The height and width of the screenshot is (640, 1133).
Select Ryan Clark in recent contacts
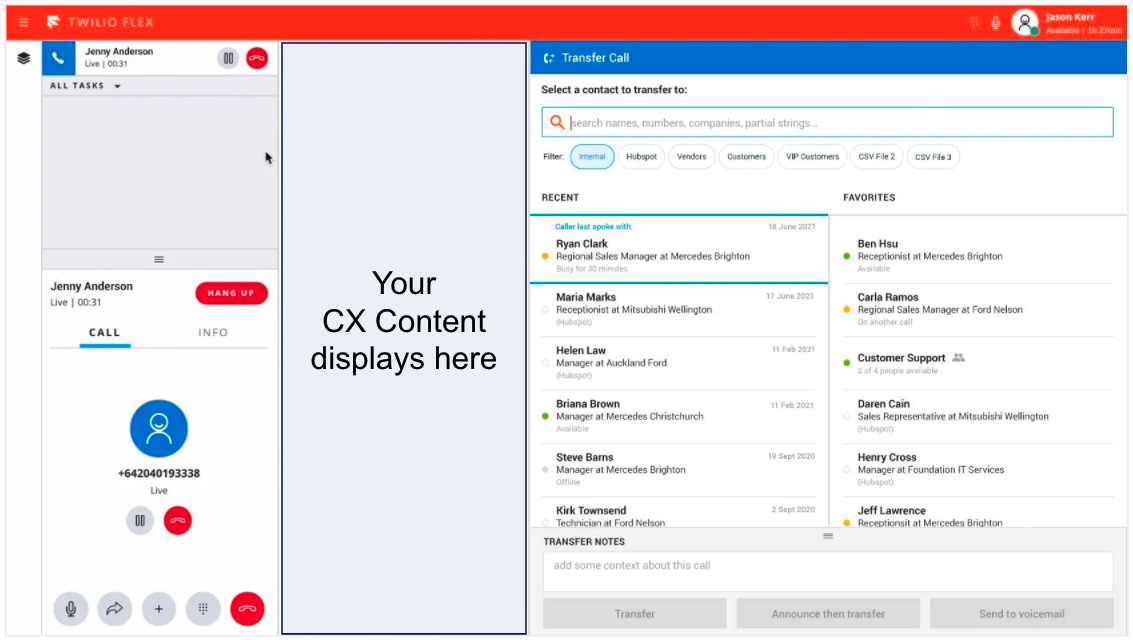(679, 249)
